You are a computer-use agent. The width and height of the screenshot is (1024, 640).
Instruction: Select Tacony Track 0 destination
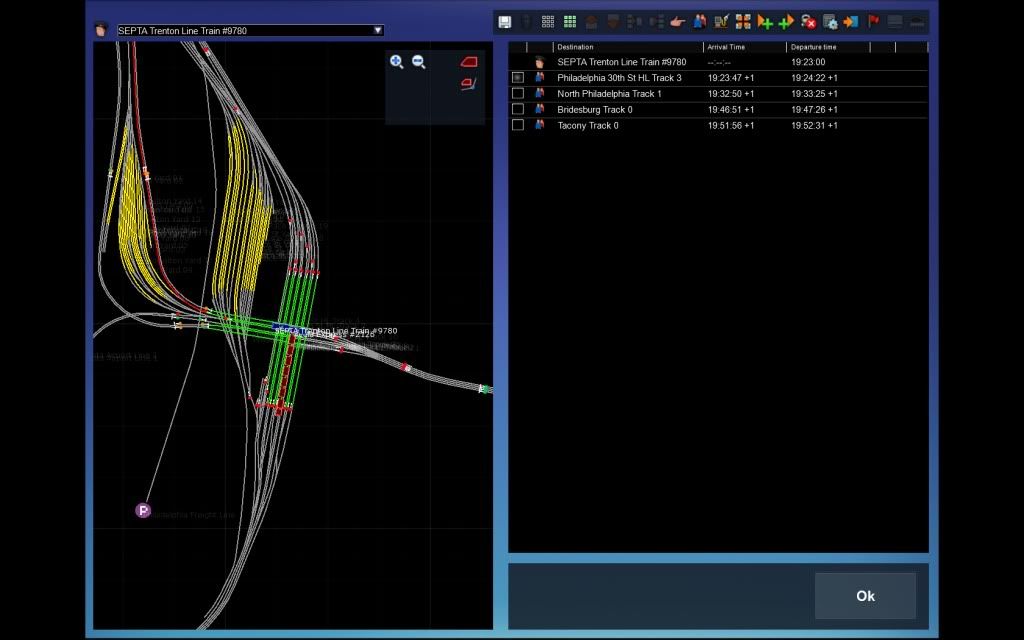click(x=588, y=125)
